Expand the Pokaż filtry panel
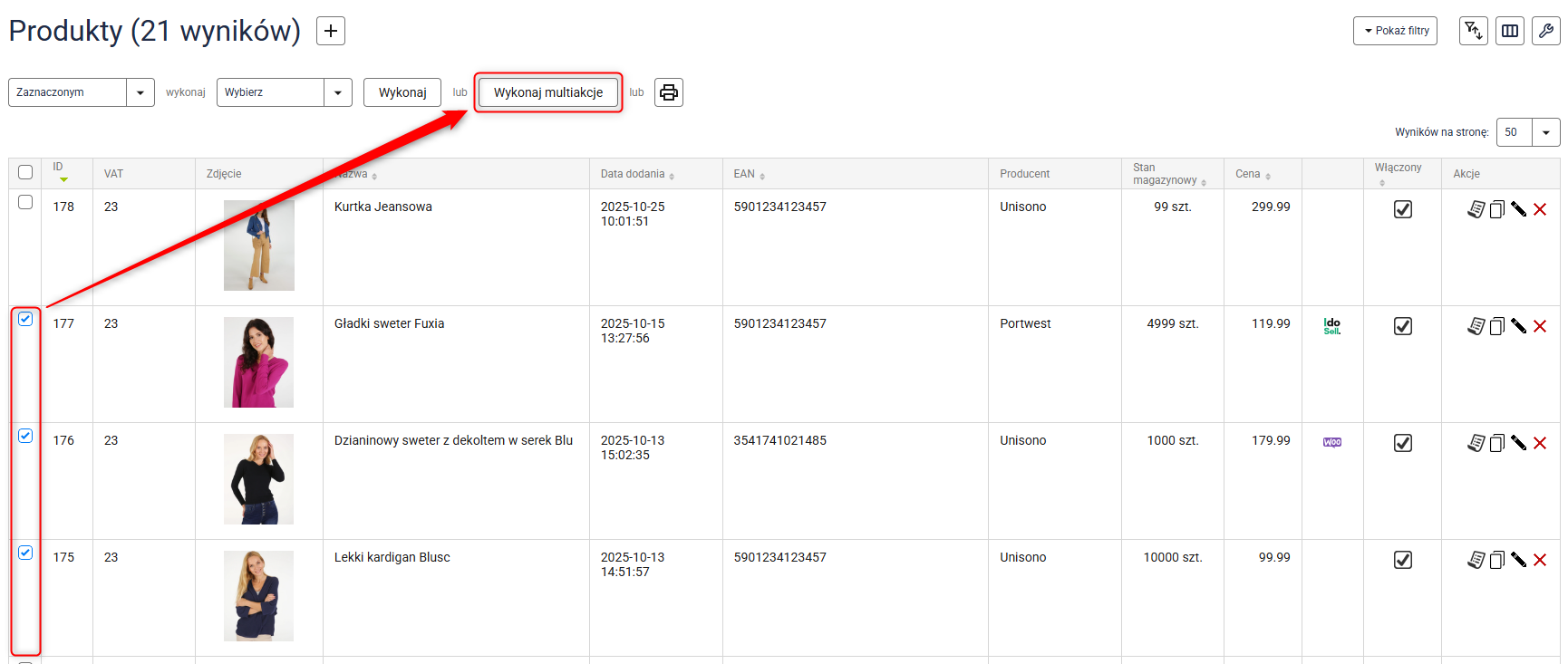Viewport: 1568px width, 664px height. 1395,31
